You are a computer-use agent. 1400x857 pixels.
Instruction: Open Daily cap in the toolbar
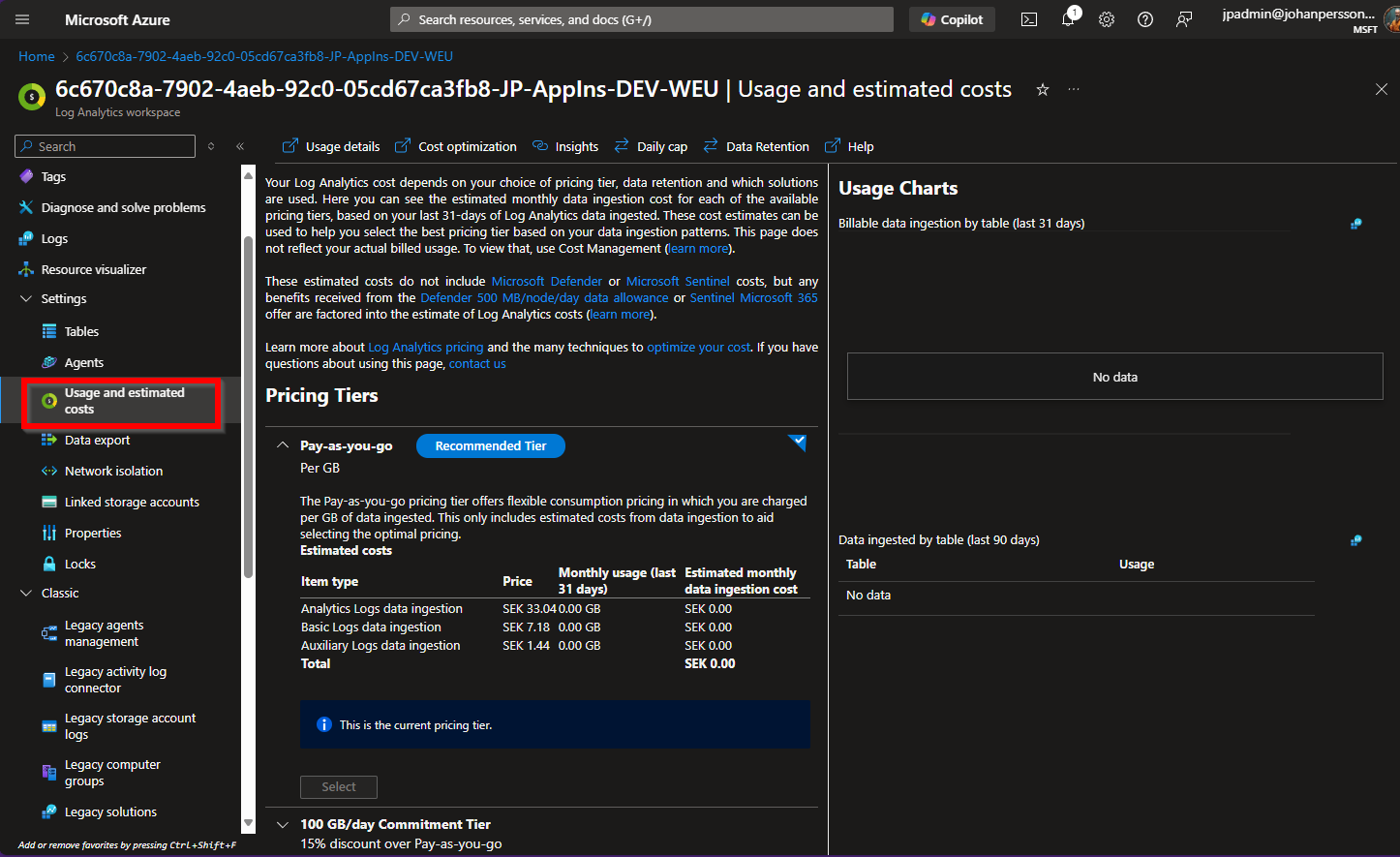point(651,146)
